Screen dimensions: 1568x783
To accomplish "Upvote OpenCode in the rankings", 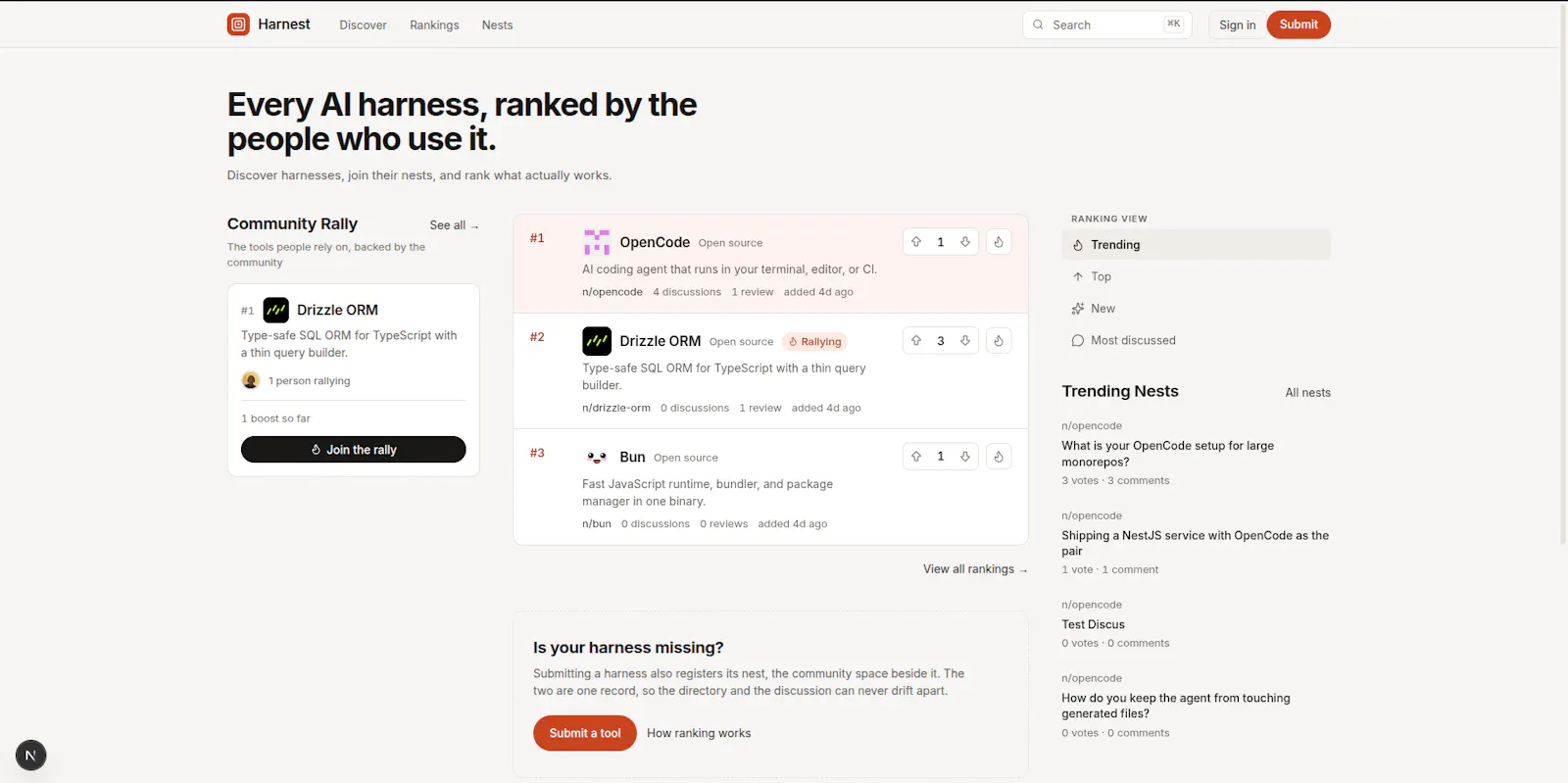I will click(x=916, y=242).
